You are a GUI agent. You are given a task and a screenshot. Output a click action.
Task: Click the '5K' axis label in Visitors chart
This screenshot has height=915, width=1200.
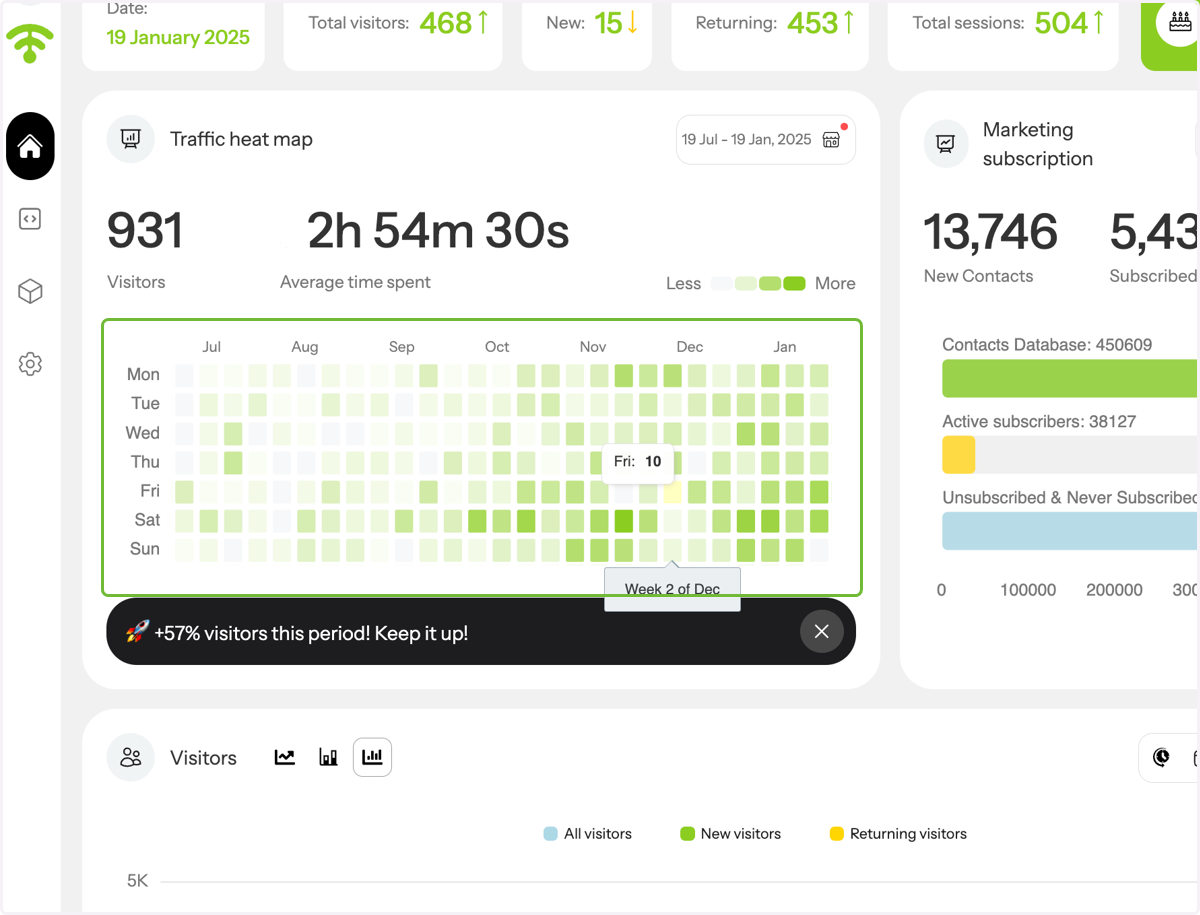point(137,881)
